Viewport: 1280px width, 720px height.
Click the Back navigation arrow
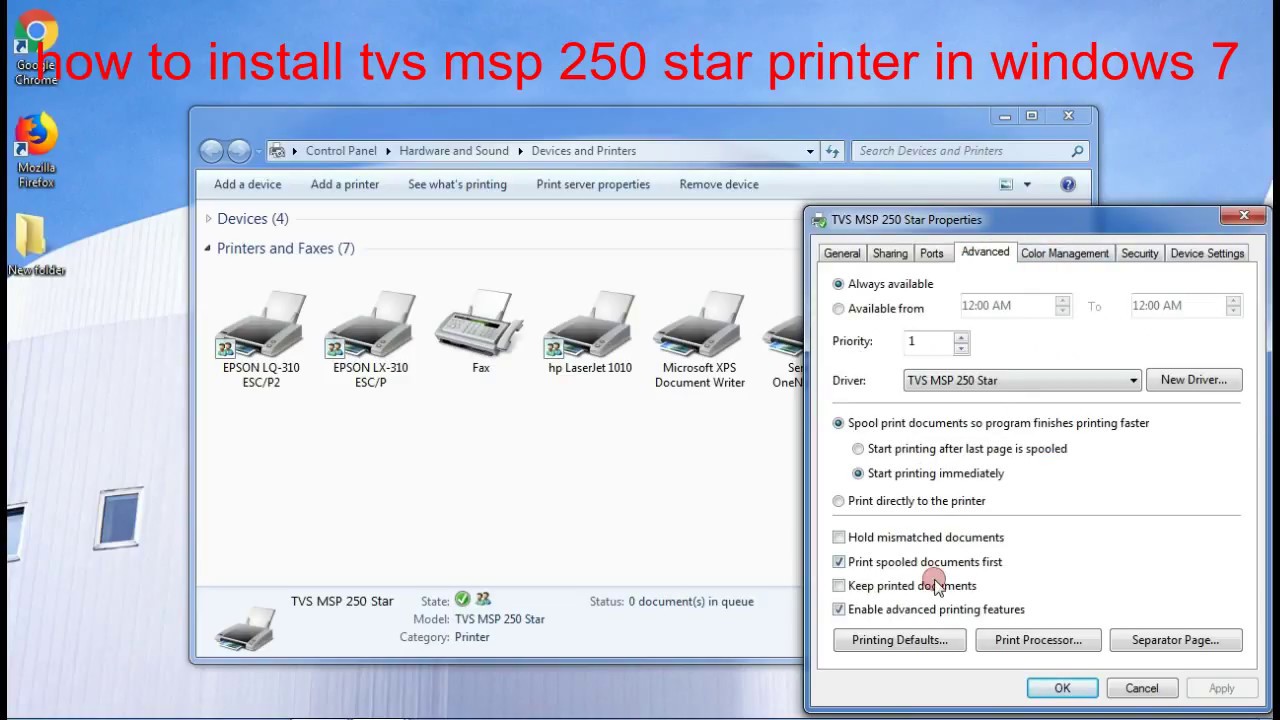[211, 151]
